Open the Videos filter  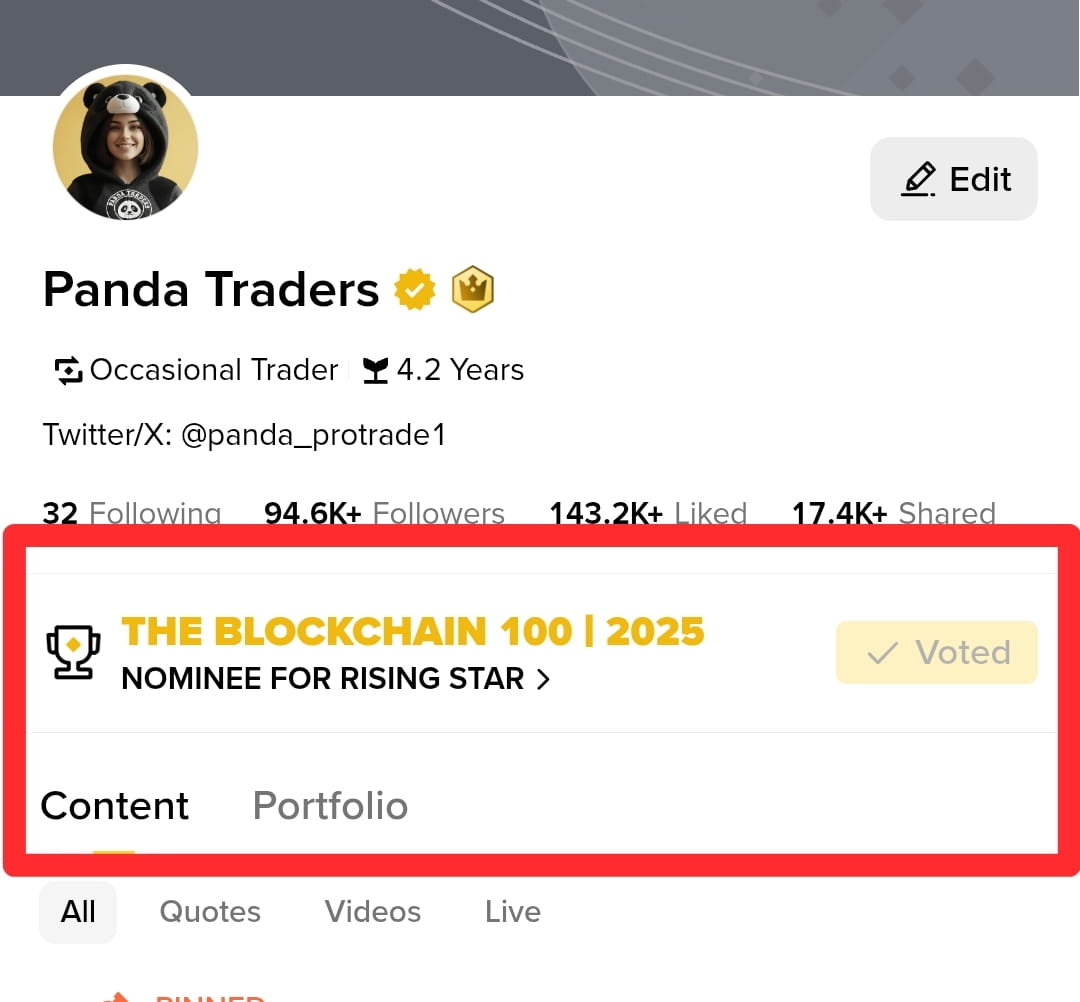point(373,912)
